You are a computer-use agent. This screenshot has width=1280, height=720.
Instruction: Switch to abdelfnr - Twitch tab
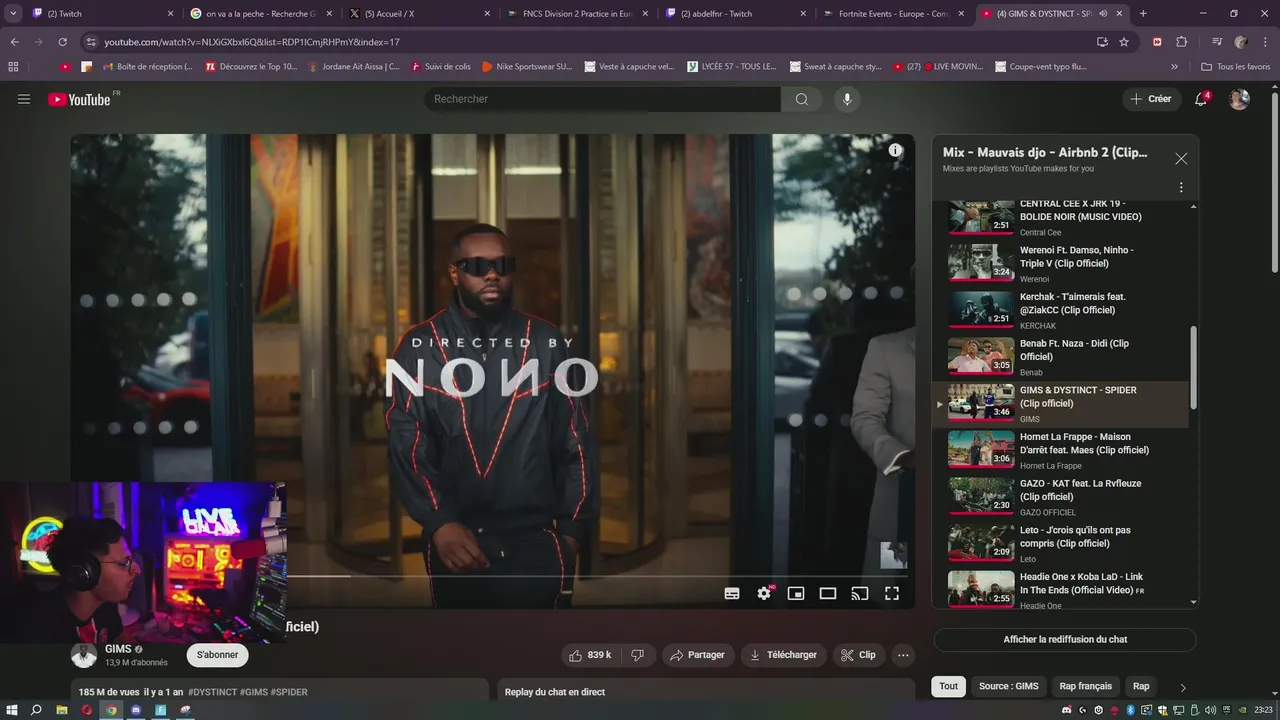pyautogui.click(x=735, y=14)
